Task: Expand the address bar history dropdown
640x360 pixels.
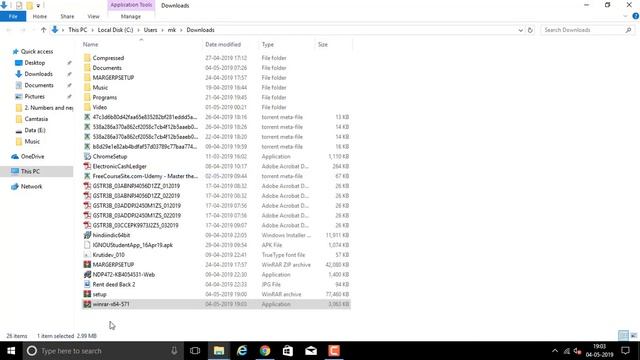Action: click(520, 30)
